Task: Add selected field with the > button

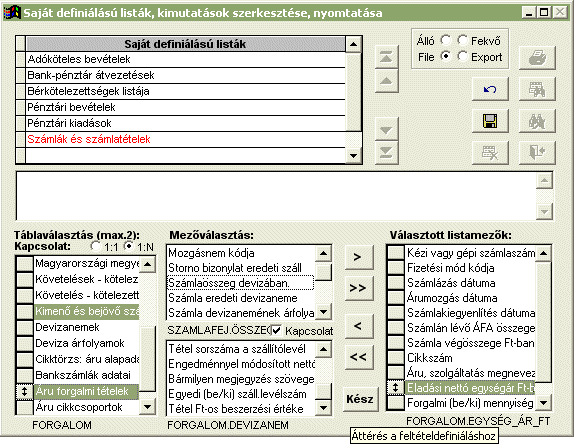Action: 358,257
